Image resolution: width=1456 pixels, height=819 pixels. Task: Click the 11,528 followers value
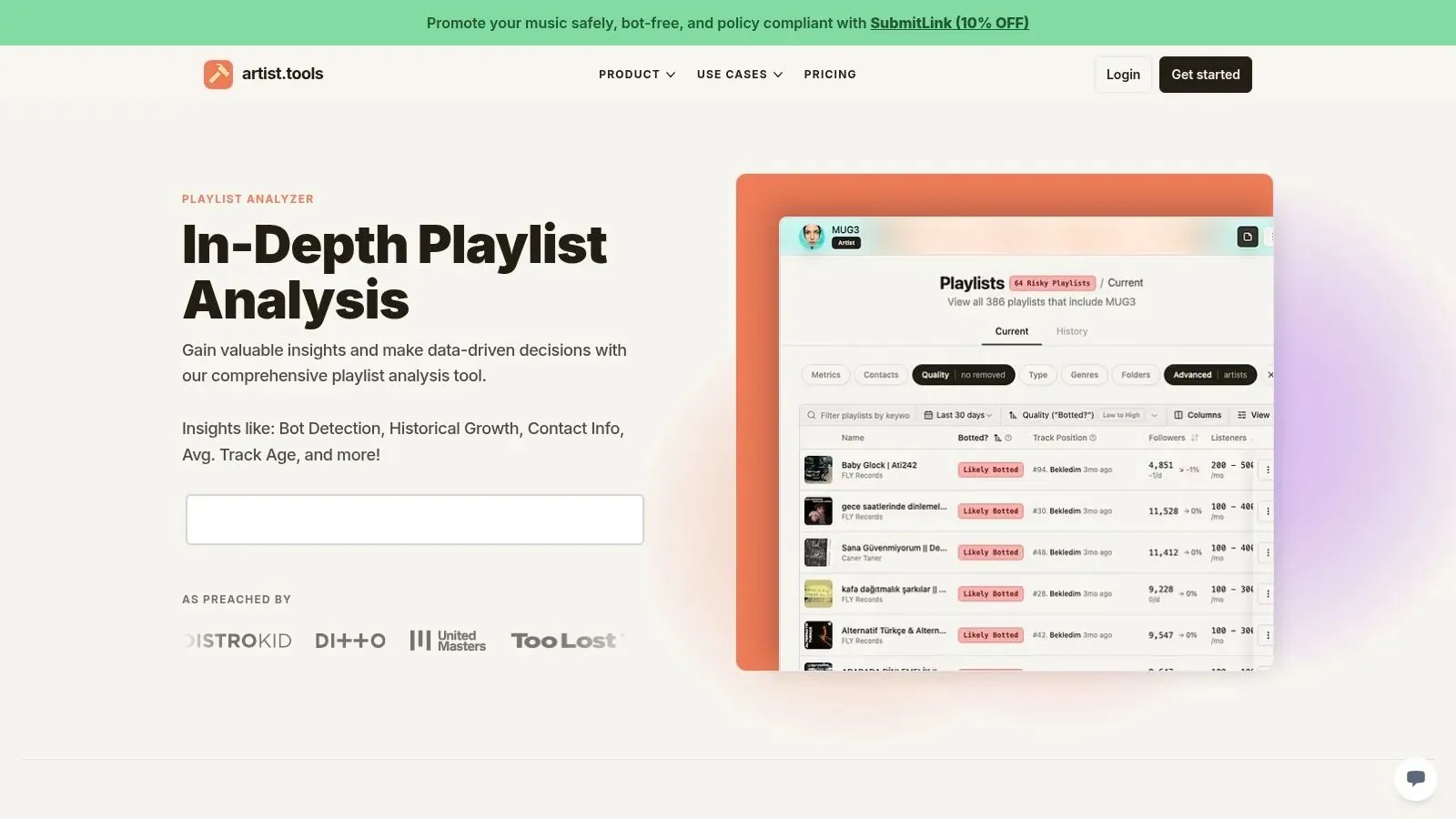(x=1163, y=511)
